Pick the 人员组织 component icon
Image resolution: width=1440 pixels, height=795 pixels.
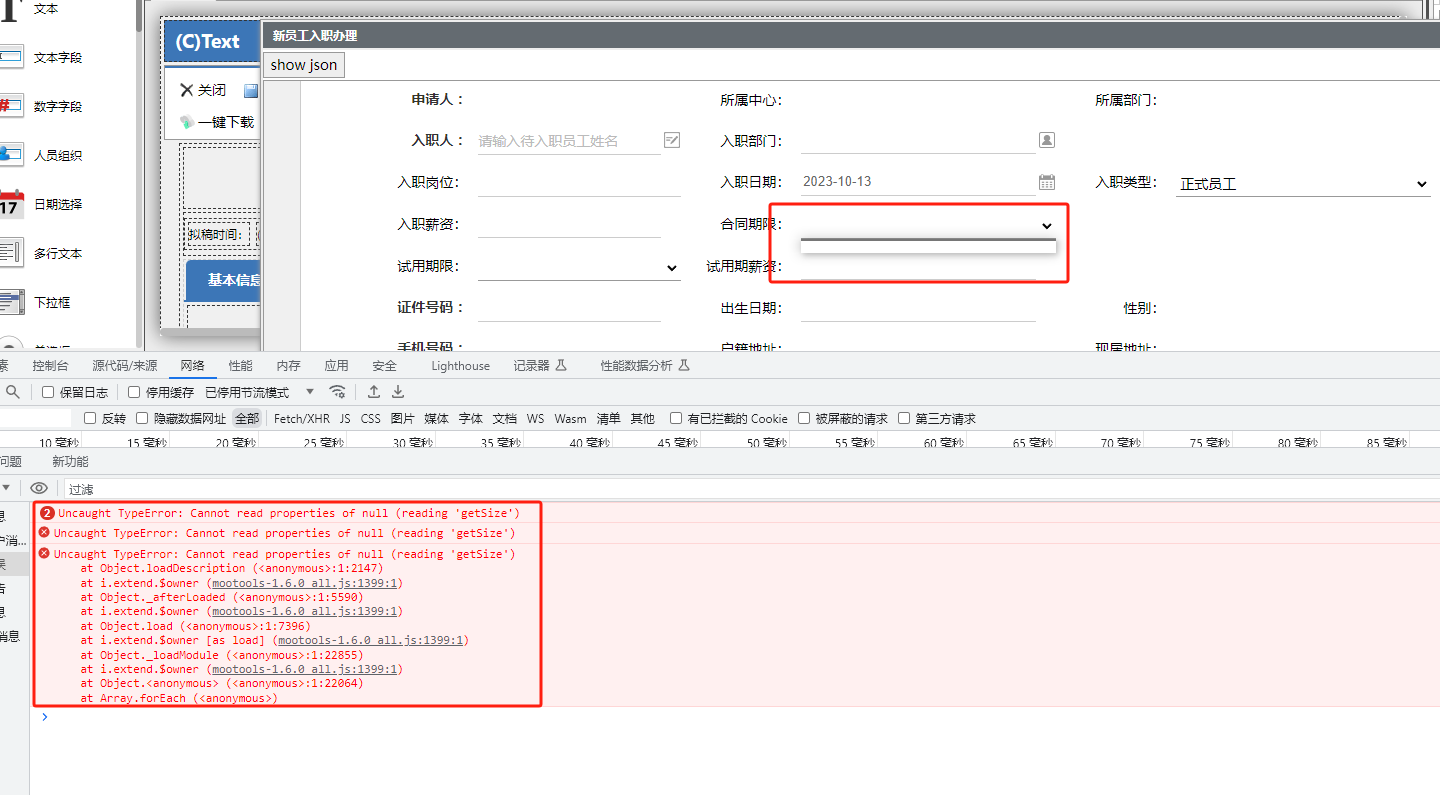point(11,155)
